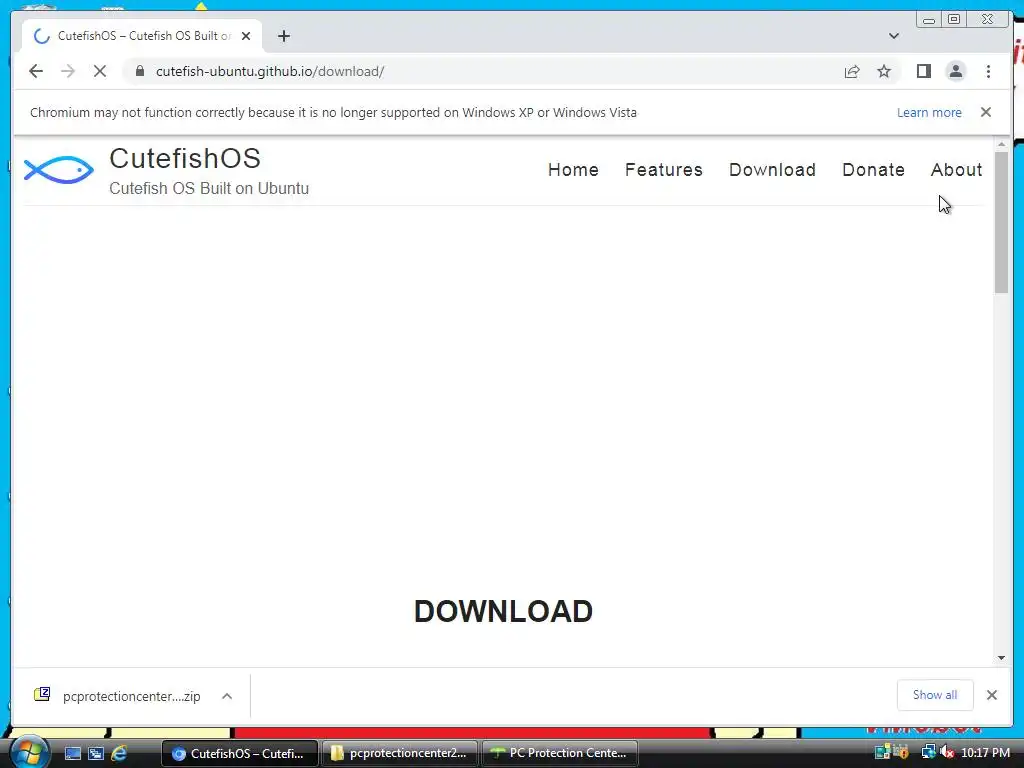Switch to PC Protection Center taskbar button
This screenshot has height=768, width=1024.
(560, 753)
